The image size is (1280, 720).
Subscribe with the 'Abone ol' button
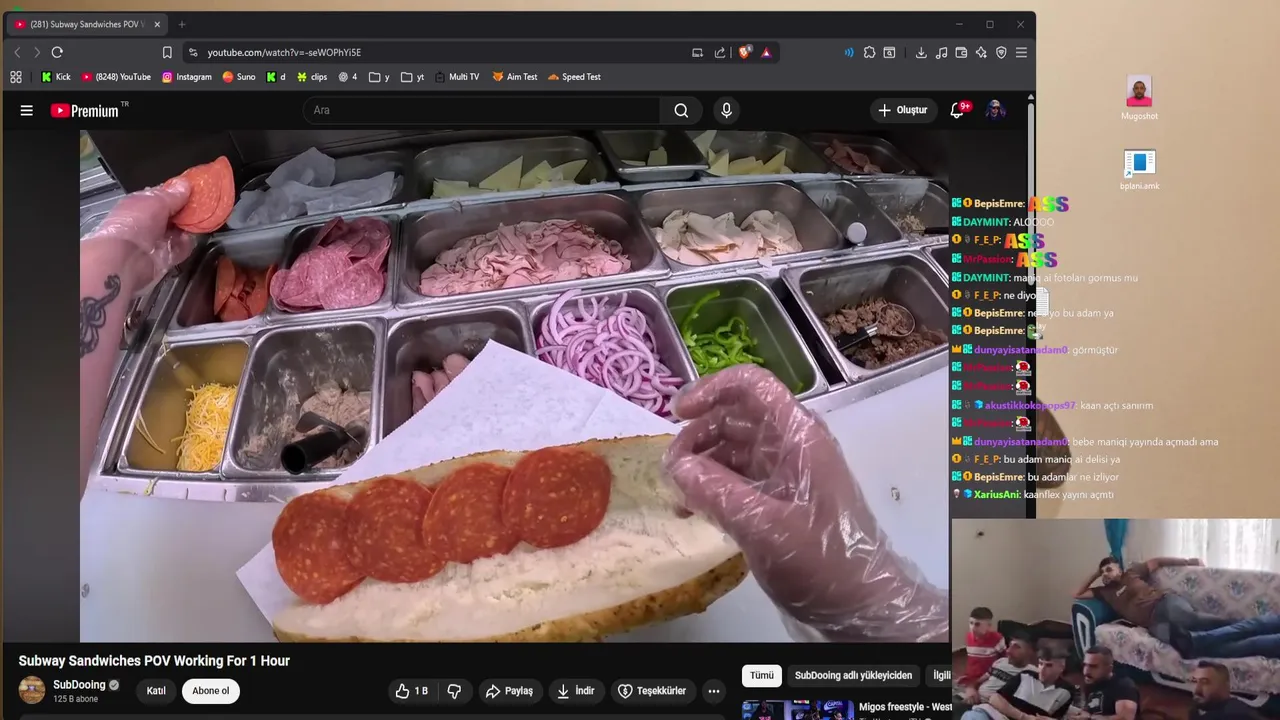211,691
